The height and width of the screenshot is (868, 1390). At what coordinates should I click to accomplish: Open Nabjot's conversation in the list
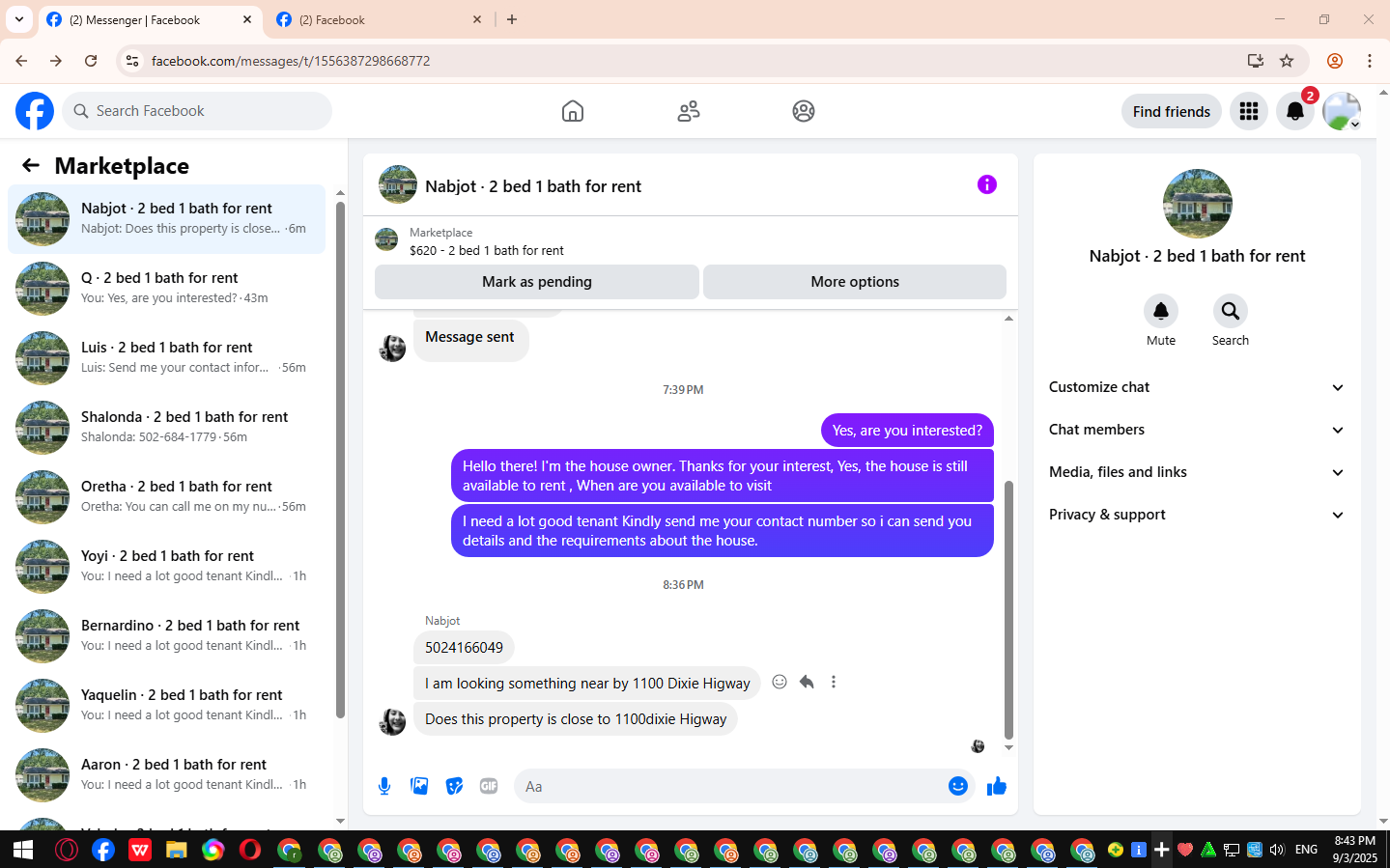[x=166, y=219]
